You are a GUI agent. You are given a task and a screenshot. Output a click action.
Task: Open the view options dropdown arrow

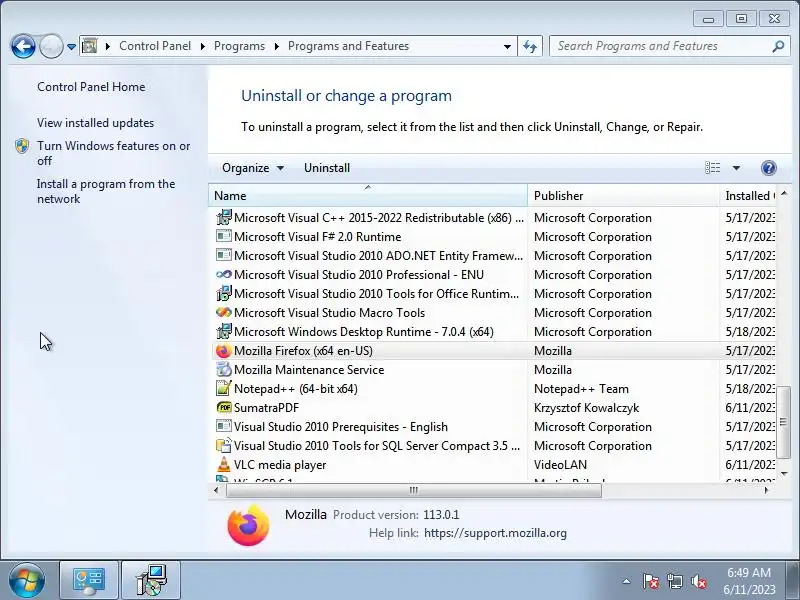coord(736,168)
